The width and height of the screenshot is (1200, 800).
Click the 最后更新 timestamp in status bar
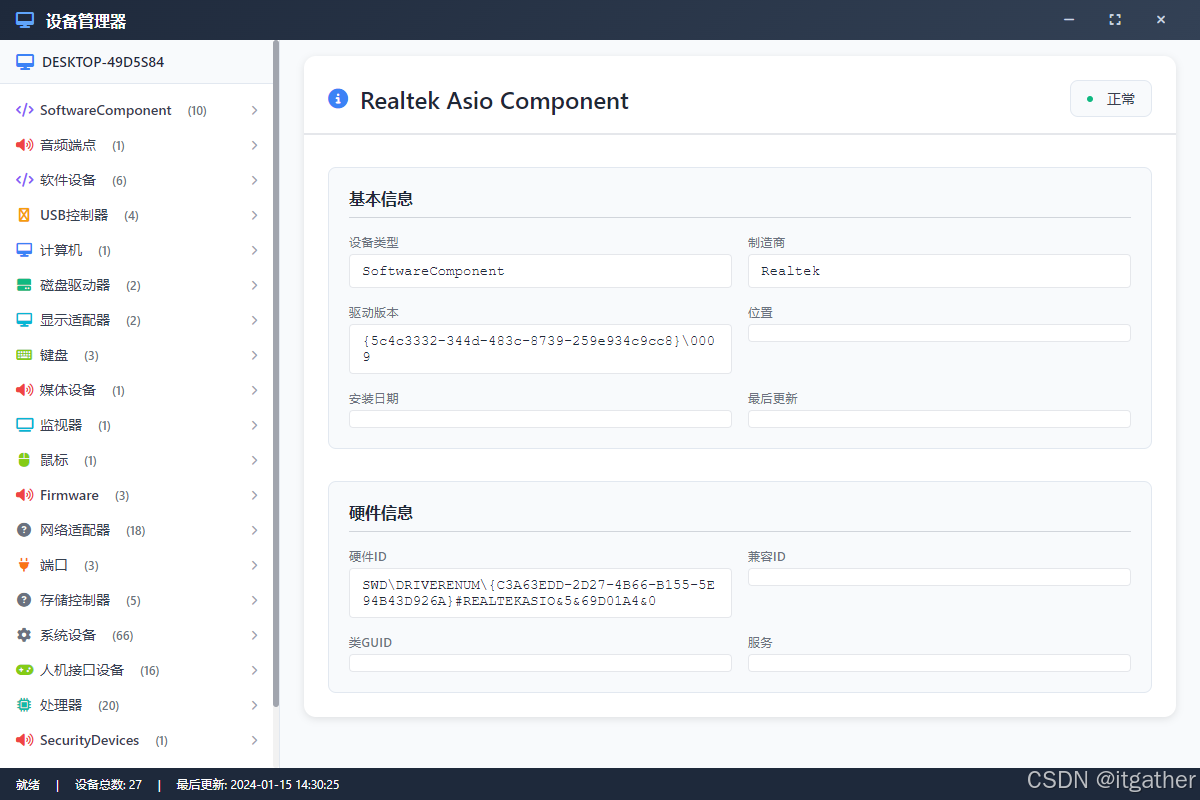point(258,785)
